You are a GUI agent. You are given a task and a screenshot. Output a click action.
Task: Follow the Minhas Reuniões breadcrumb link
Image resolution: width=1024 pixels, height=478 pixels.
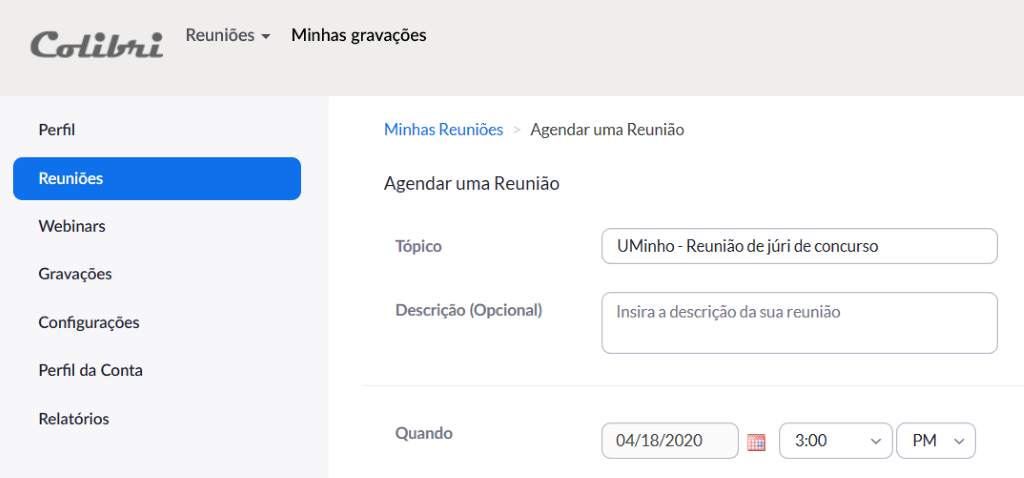point(443,130)
